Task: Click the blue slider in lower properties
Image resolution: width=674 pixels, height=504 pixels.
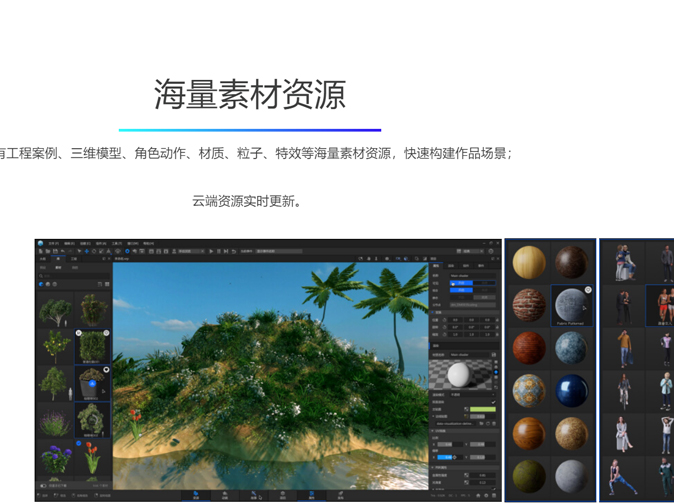Action: click(444, 456)
